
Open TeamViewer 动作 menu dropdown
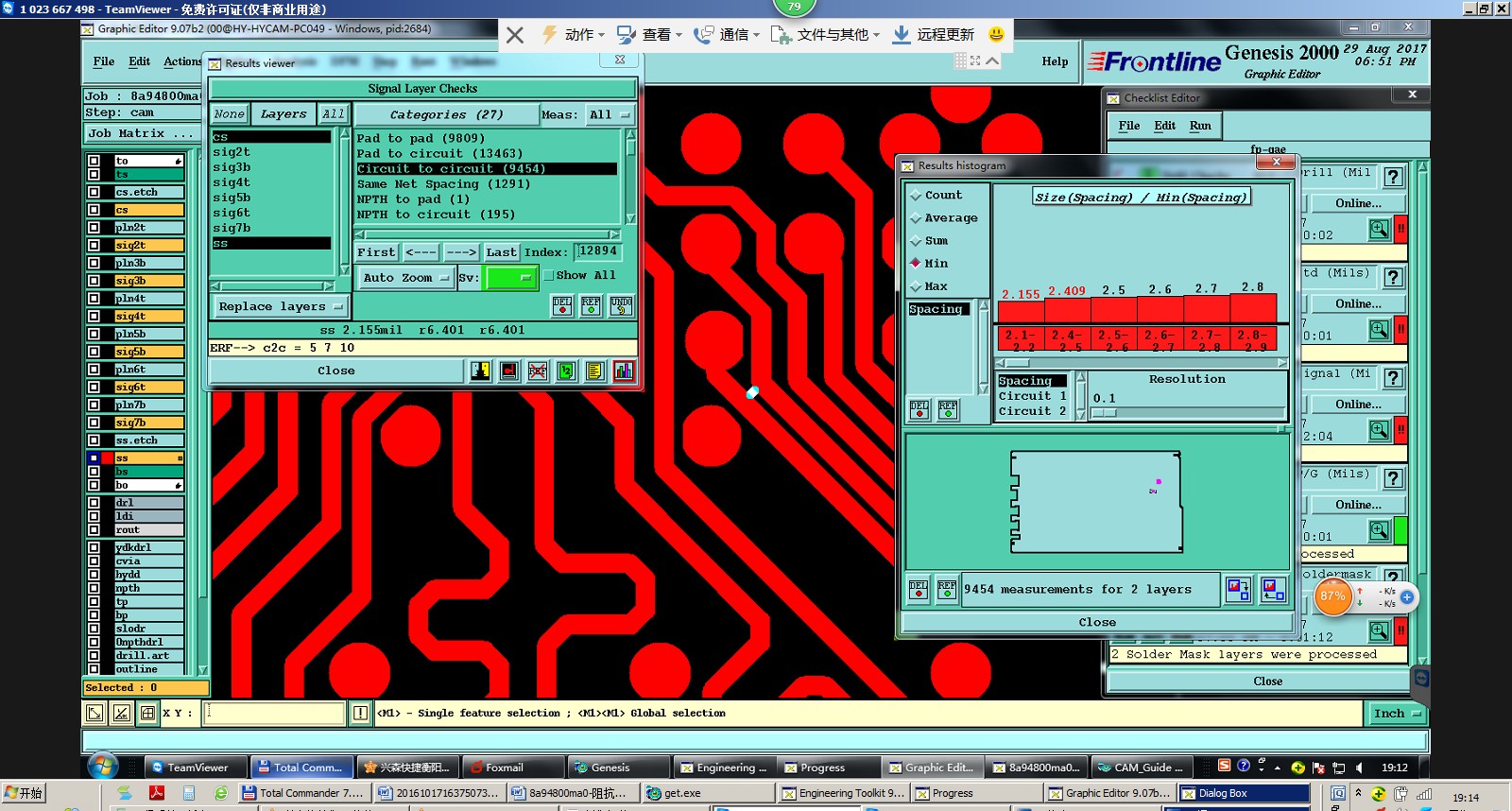pos(573,35)
